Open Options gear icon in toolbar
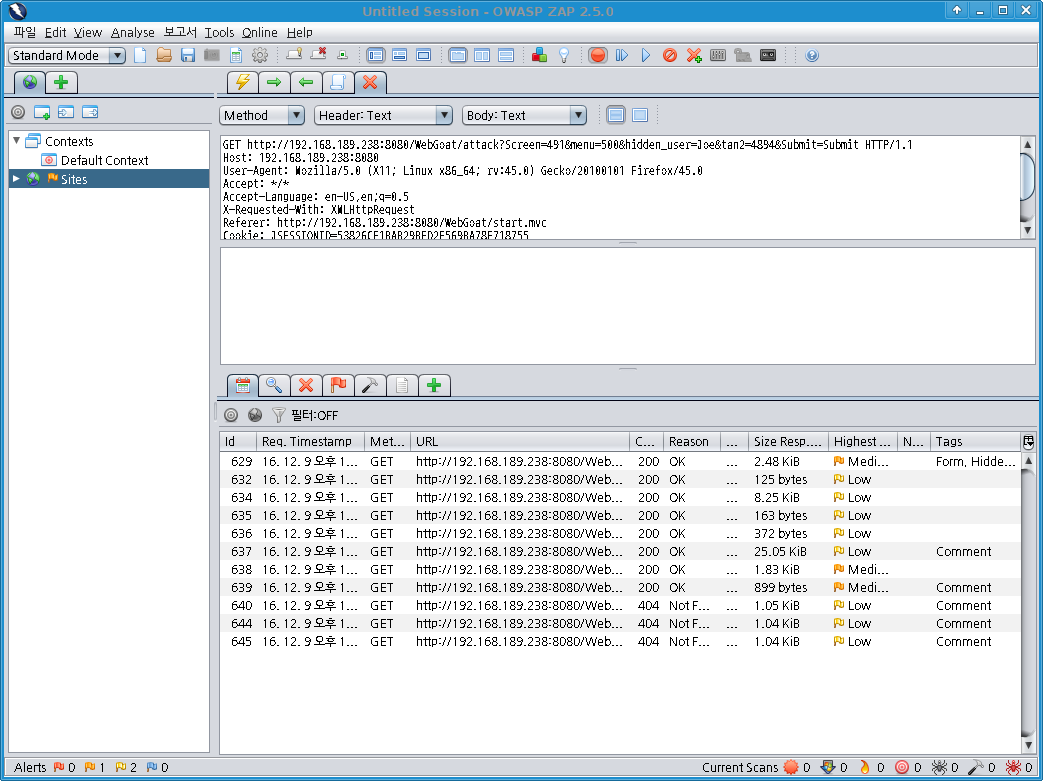This screenshot has height=781, width=1043. point(260,55)
